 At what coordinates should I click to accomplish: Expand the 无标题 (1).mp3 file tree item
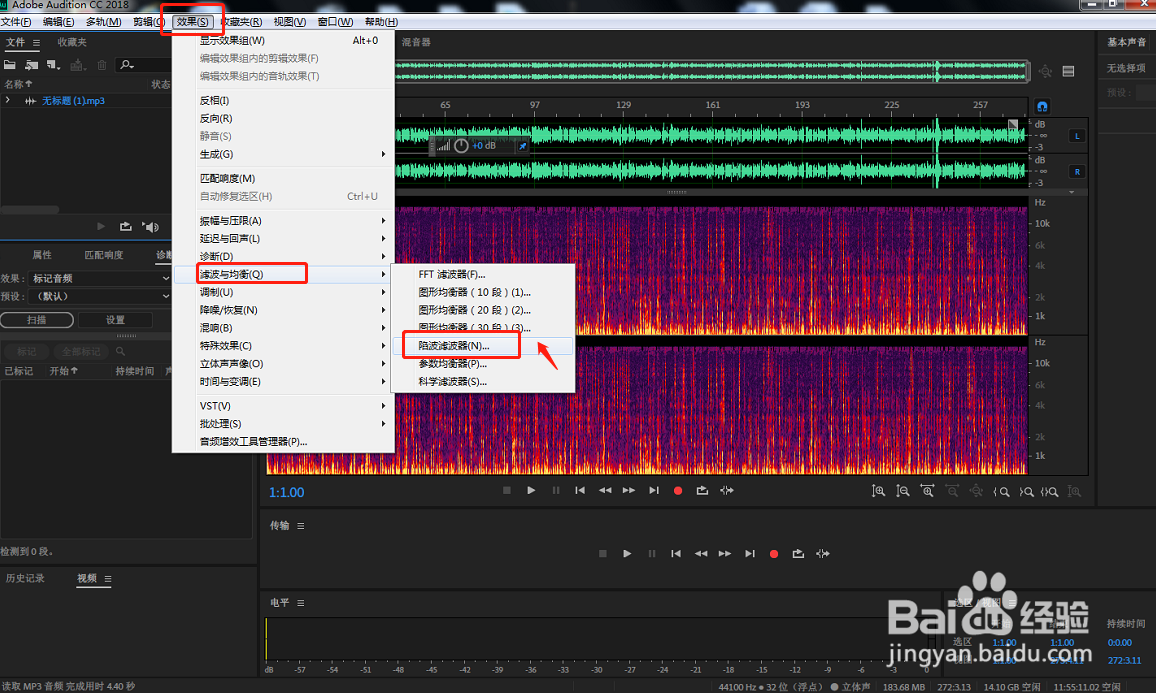click(8, 100)
